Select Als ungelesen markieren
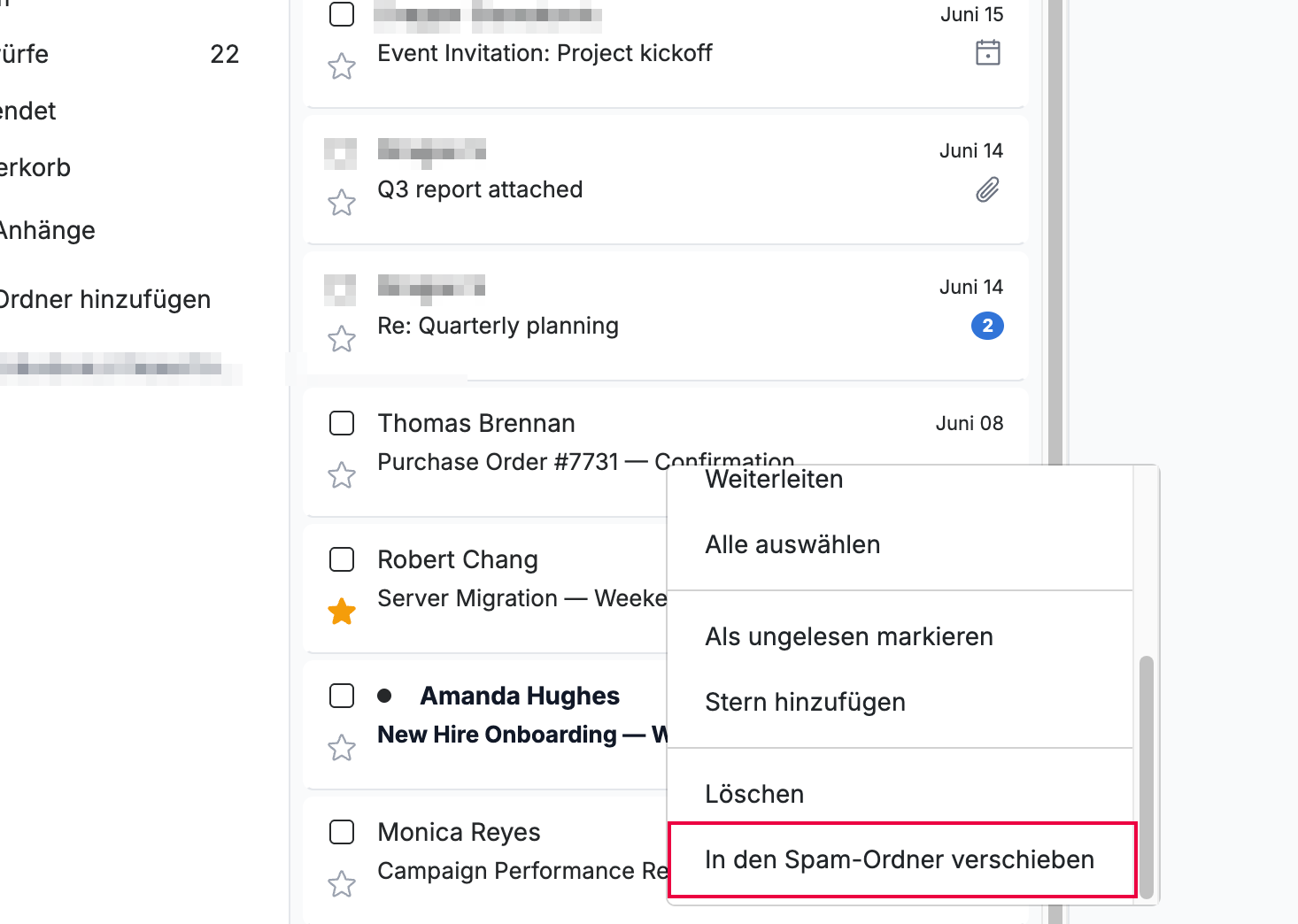The height and width of the screenshot is (924, 1298). pos(900,636)
